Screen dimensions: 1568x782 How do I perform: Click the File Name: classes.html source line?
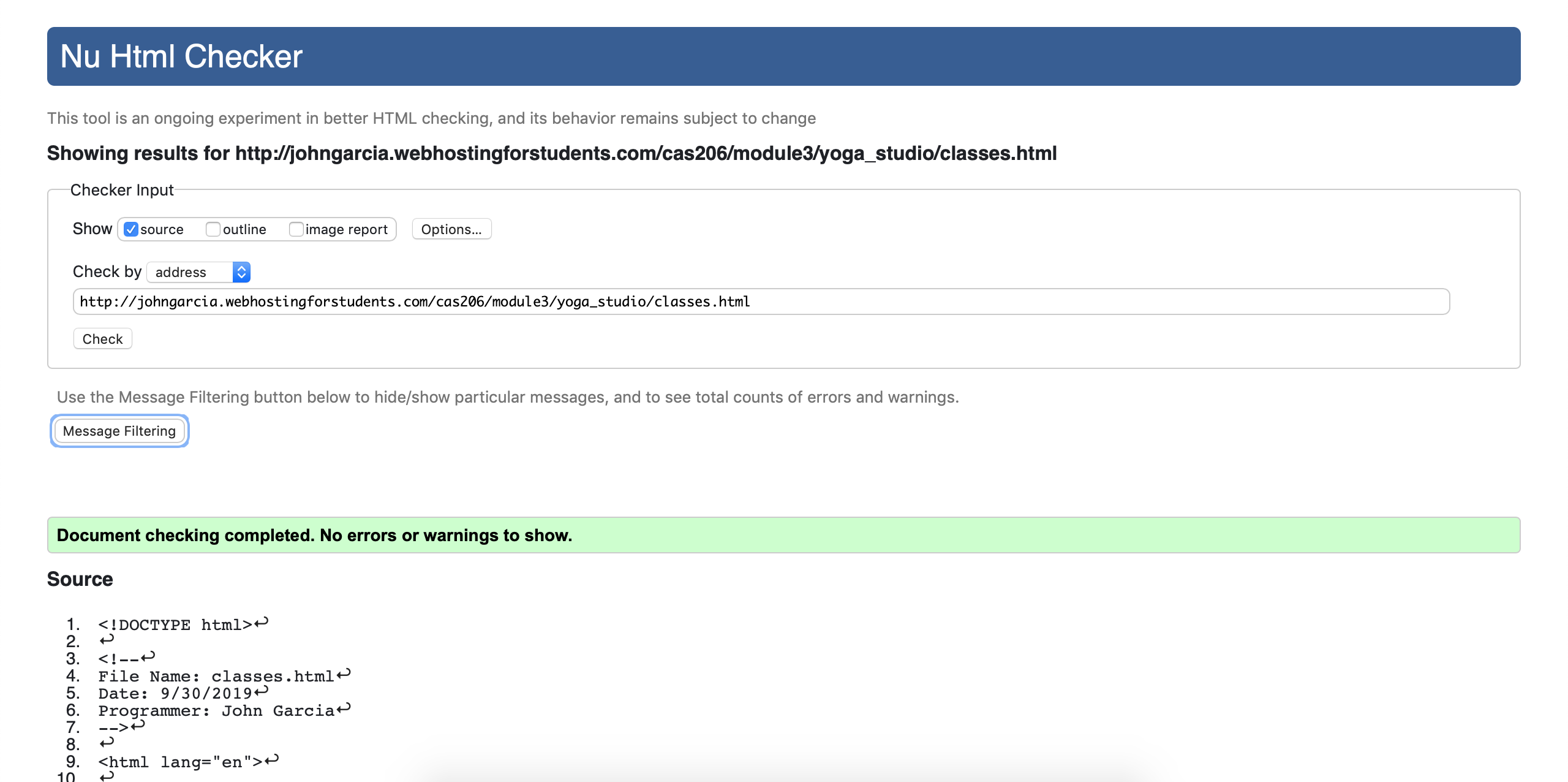[216, 676]
